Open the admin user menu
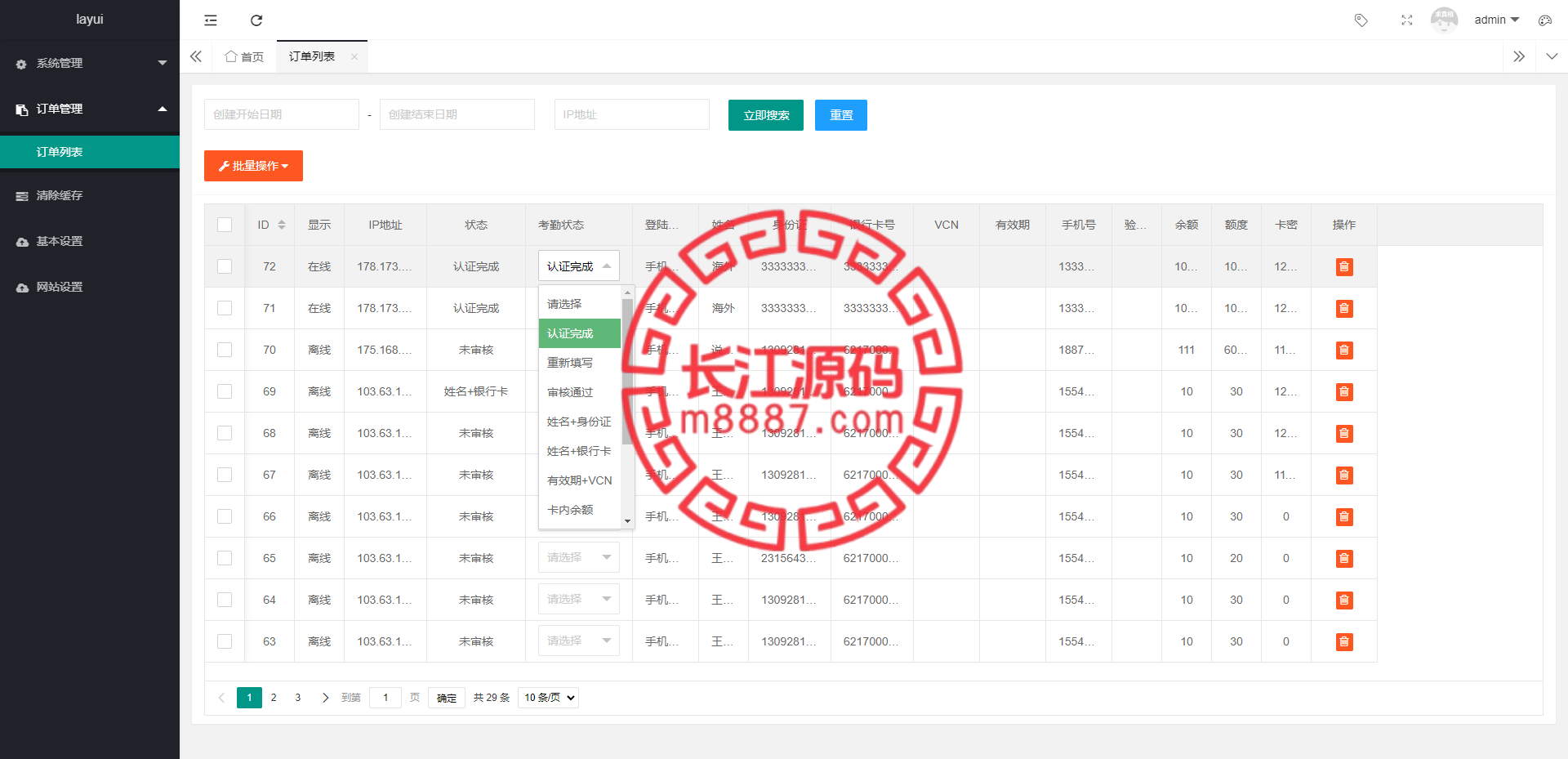This screenshot has height=759, width=1568. 1496,20
